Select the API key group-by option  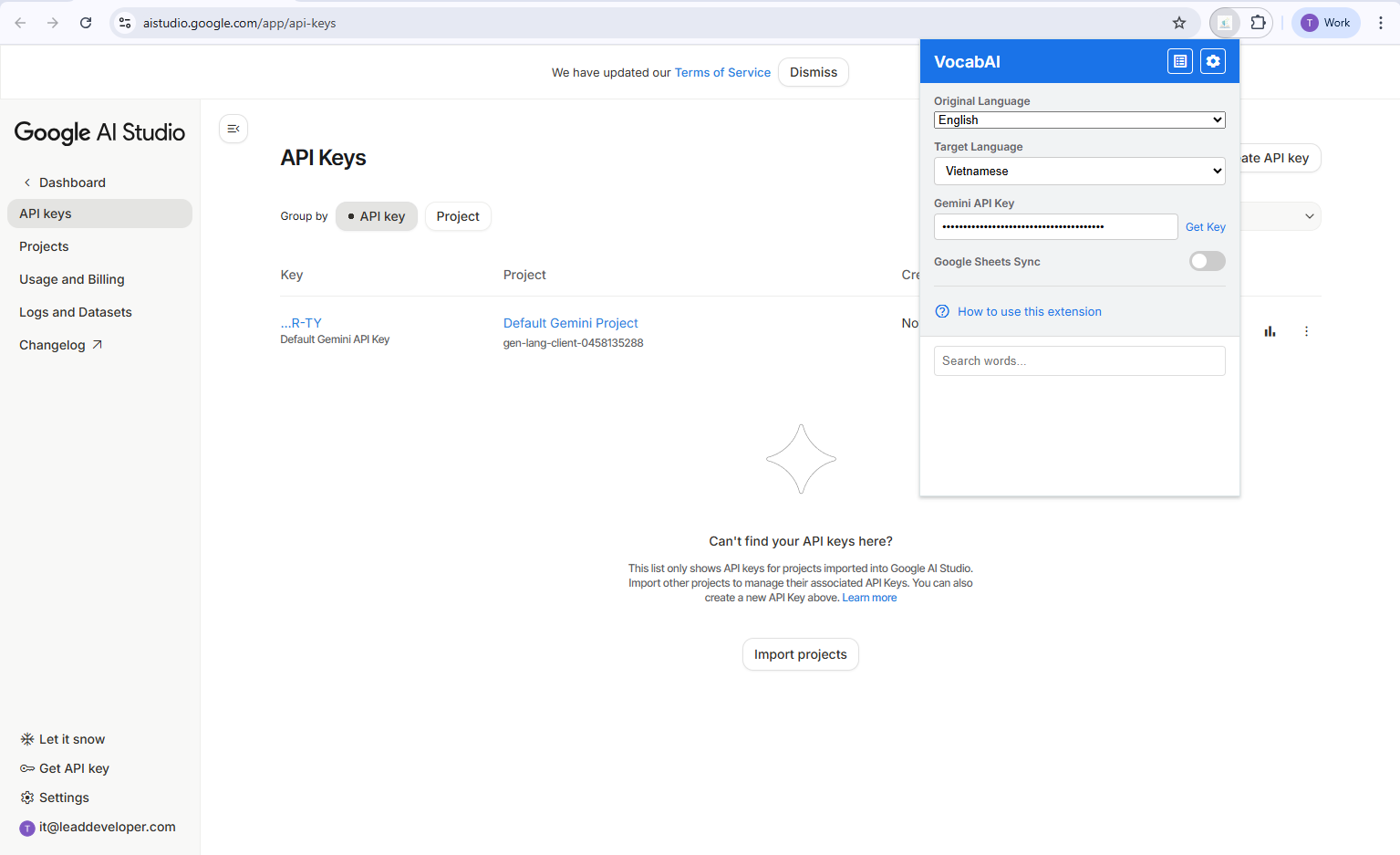(376, 216)
